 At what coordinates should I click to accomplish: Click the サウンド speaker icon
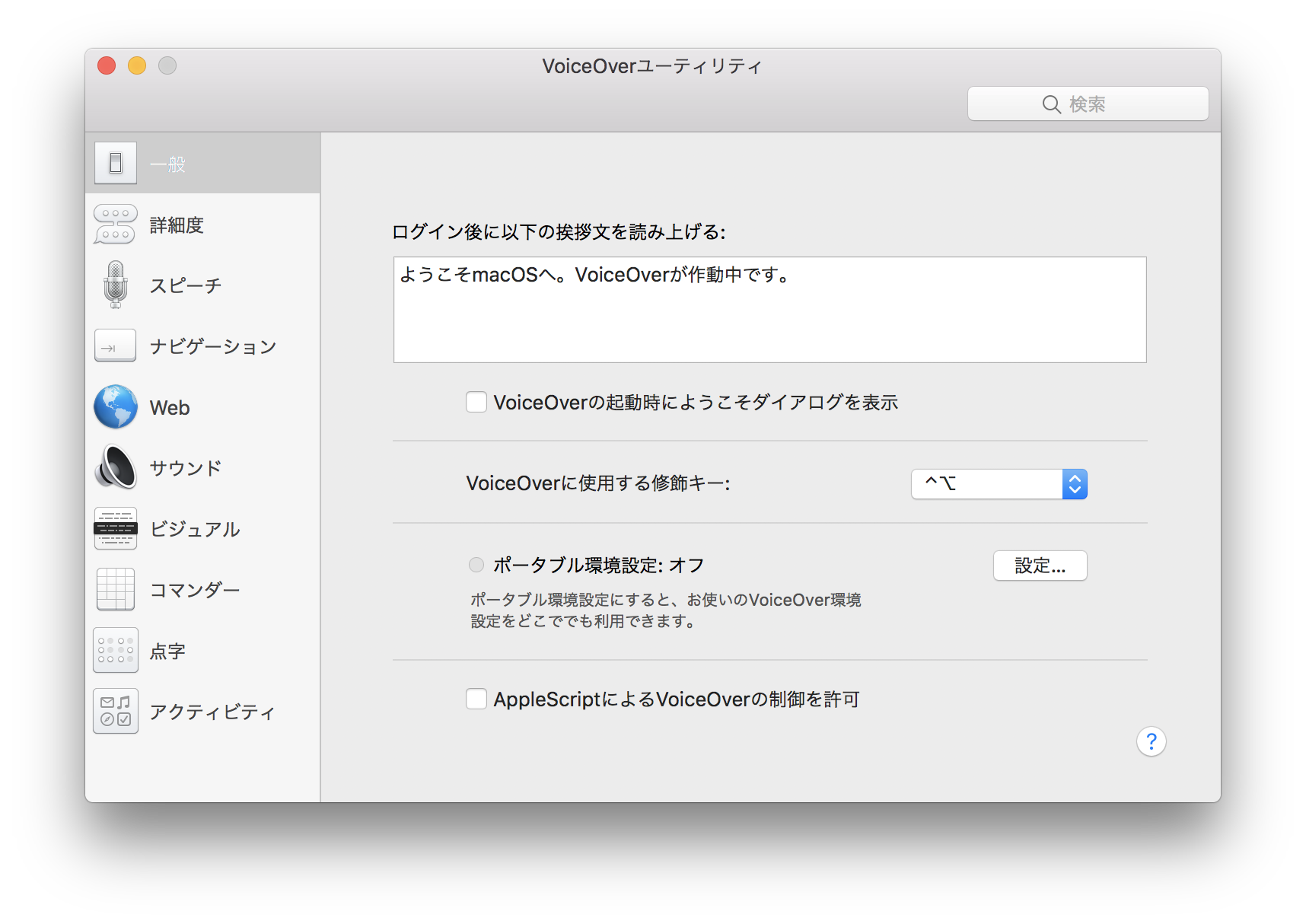coord(114,467)
